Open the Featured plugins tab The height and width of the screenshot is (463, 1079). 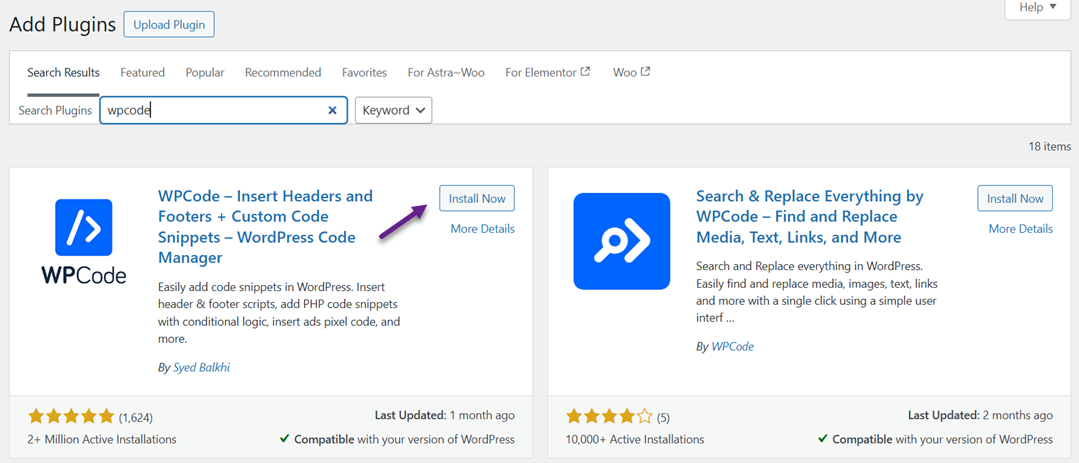click(x=142, y=72)
